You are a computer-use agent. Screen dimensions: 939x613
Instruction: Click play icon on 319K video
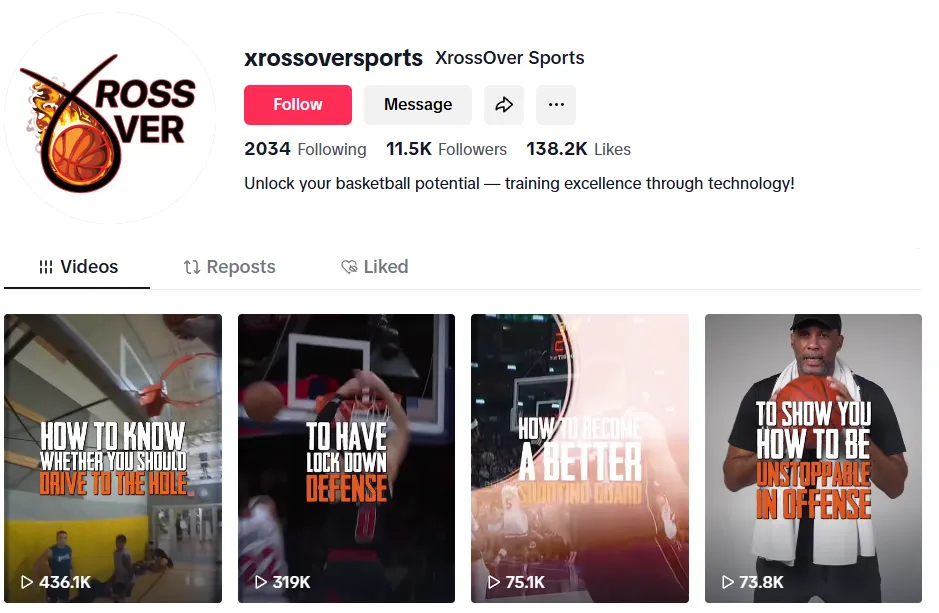(261, 582)
